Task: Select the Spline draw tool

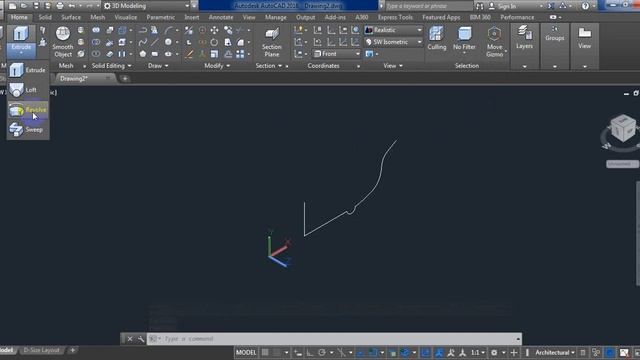Action: click(x=142, y=42)
